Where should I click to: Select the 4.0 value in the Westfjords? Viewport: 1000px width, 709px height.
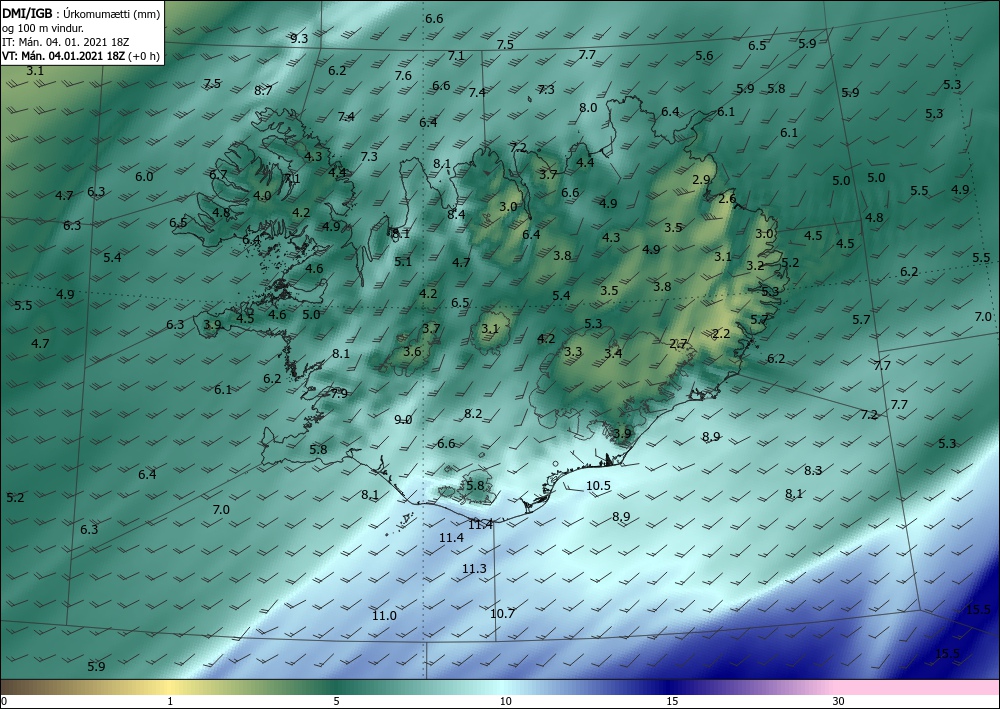click(262, 196)
